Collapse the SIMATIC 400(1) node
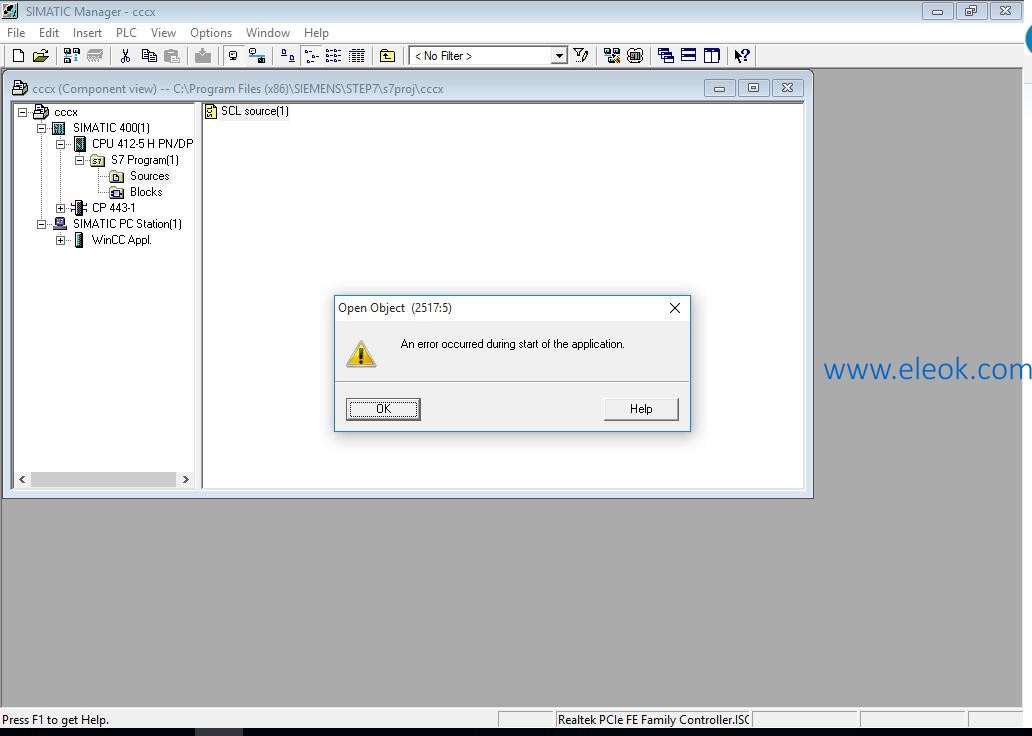The width and height of the screenshot is (1032, 736). pos(41,128)
